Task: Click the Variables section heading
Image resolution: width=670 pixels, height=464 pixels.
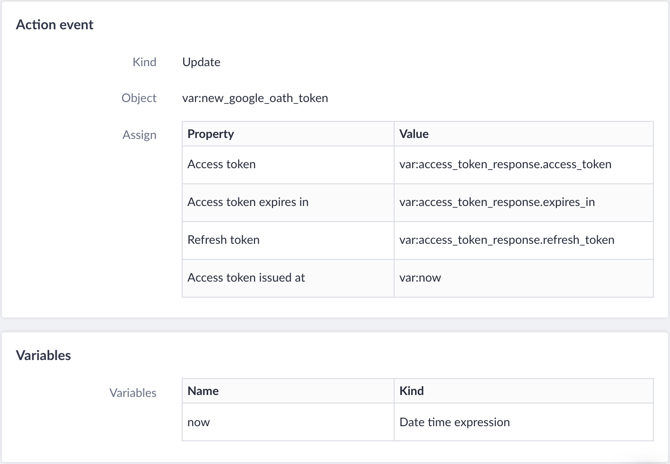Action: 43,355
